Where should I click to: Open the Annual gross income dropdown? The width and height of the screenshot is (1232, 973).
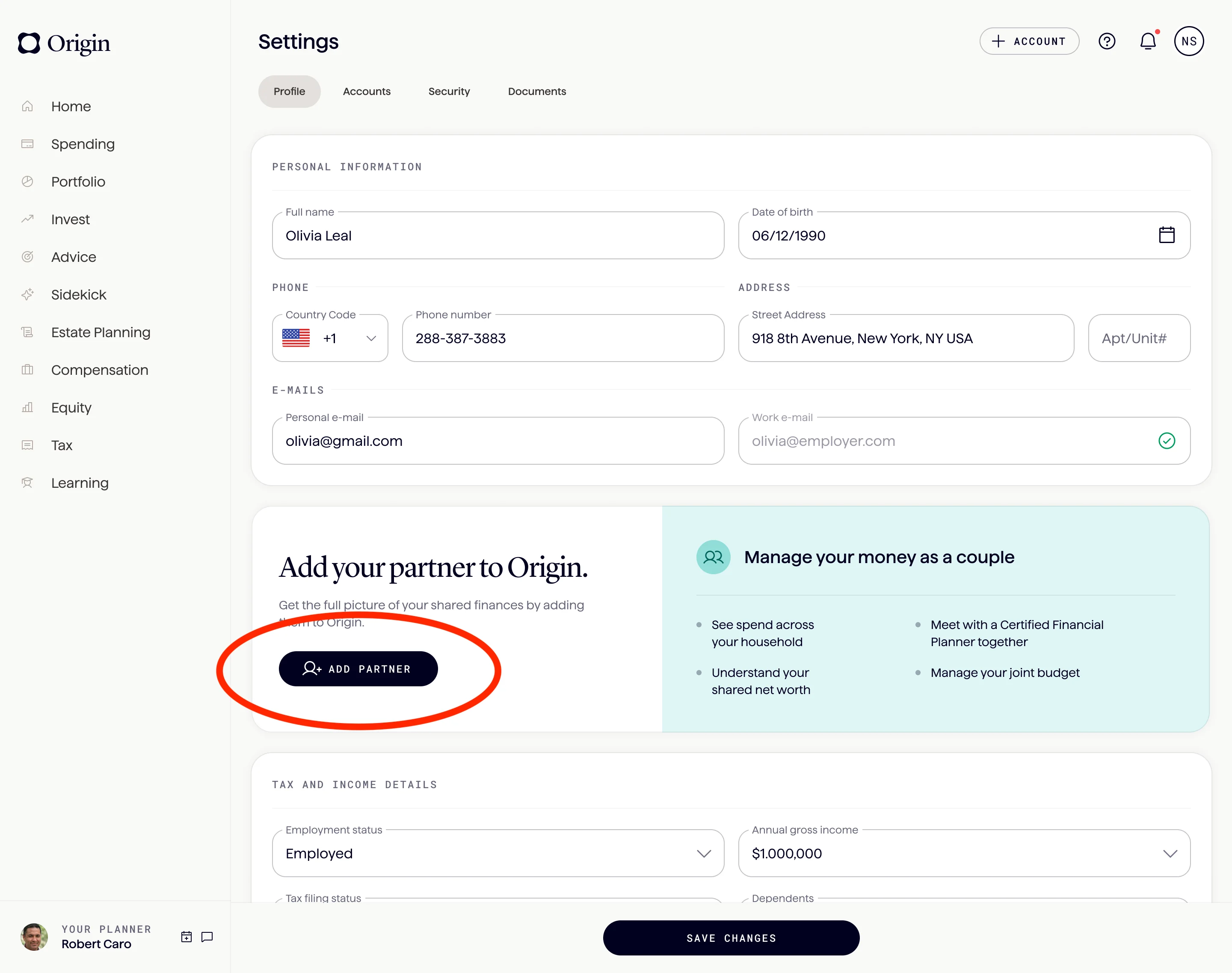click(1170, 853)
